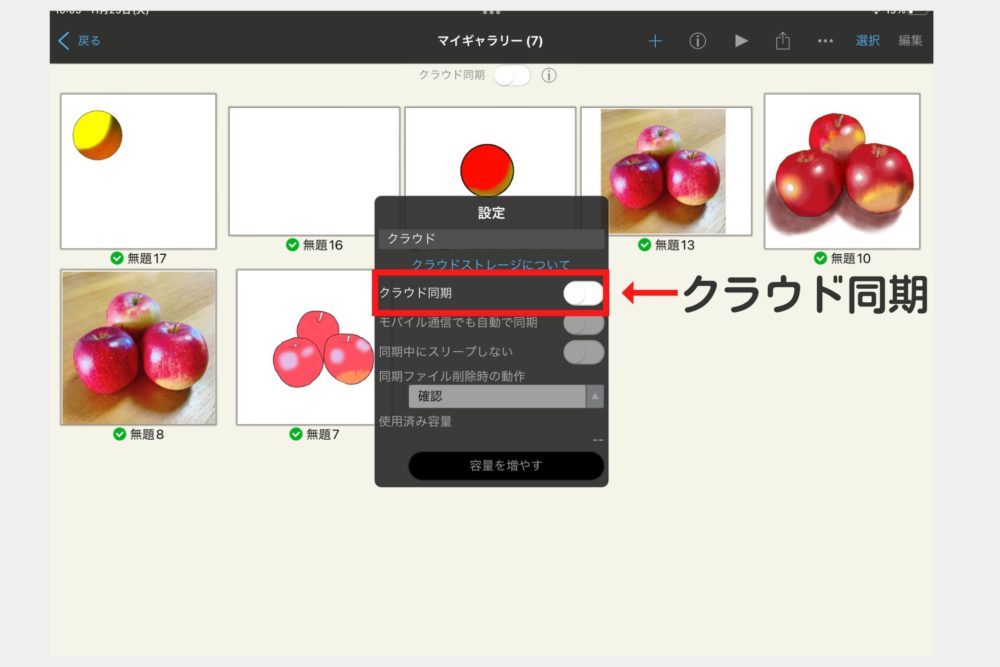The height and width of the screenshot is (667, 1000).
Task: Click green sync checkmark for 無題17
Action: [x=118, y=258]
